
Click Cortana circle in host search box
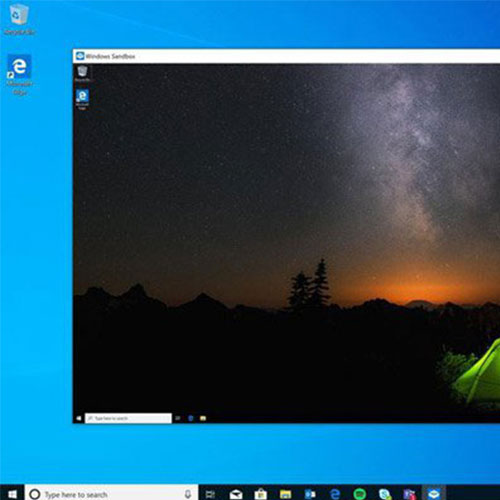tap(35, 494)
